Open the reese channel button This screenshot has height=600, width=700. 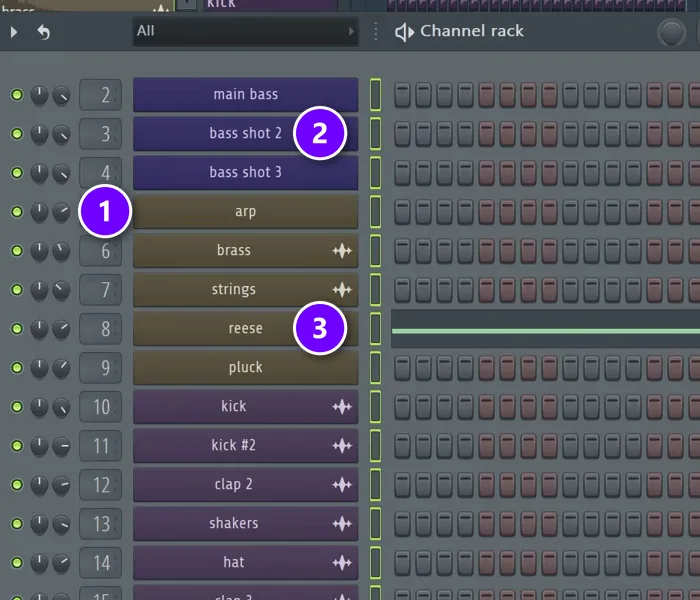coord(245,328)
